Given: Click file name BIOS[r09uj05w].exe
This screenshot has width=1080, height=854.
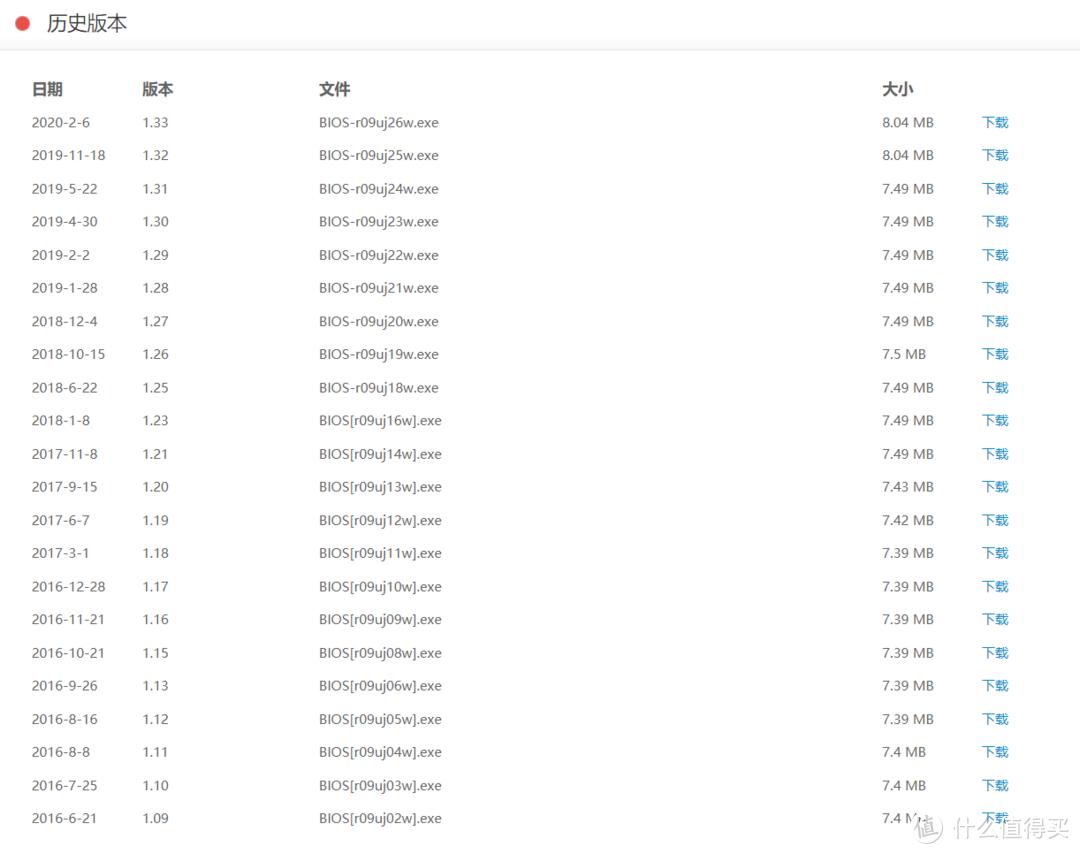Looking at the screenshot, I should 380,720.
